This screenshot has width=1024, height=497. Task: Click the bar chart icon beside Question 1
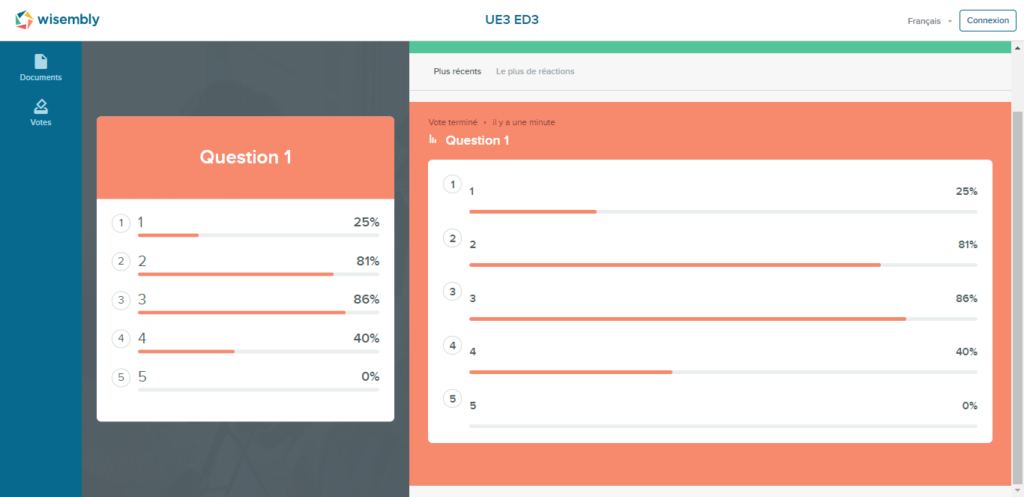pos(432,139)
